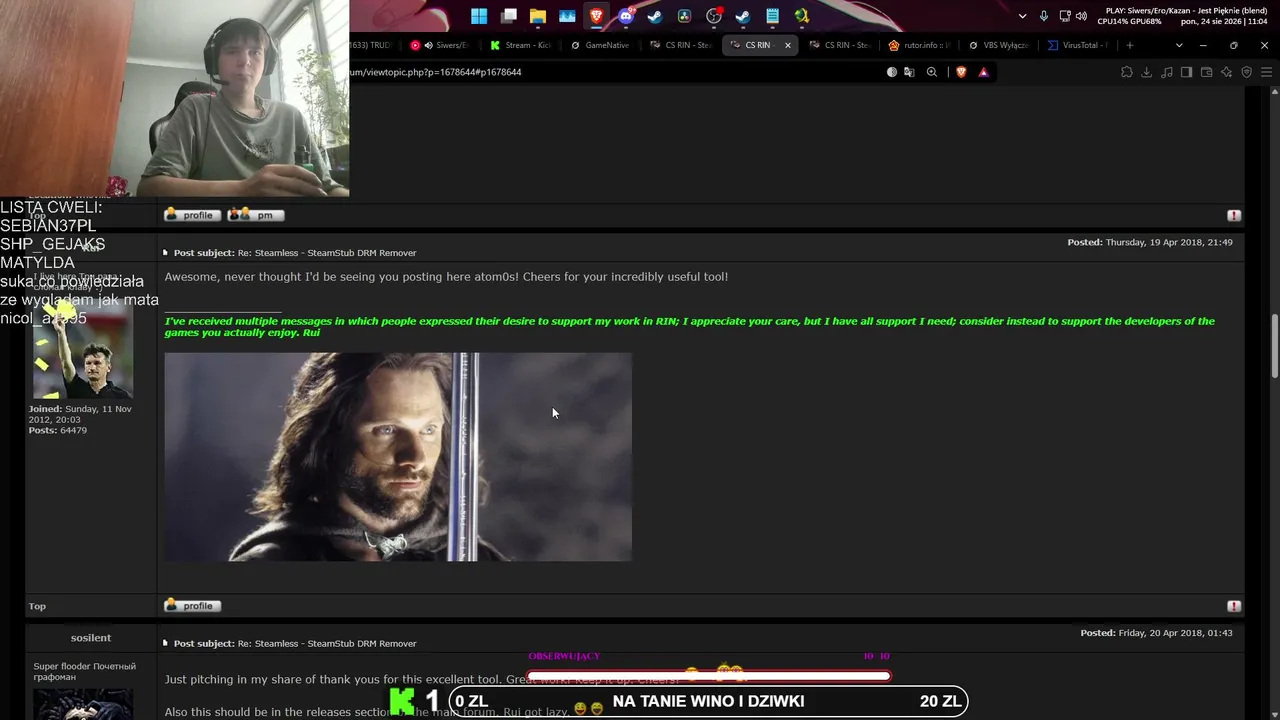Click 'Posted: Friday, 20 Apr 2018, 01:43'
The height and width of the screenshot is (720, 1280).
point(1156,633)
